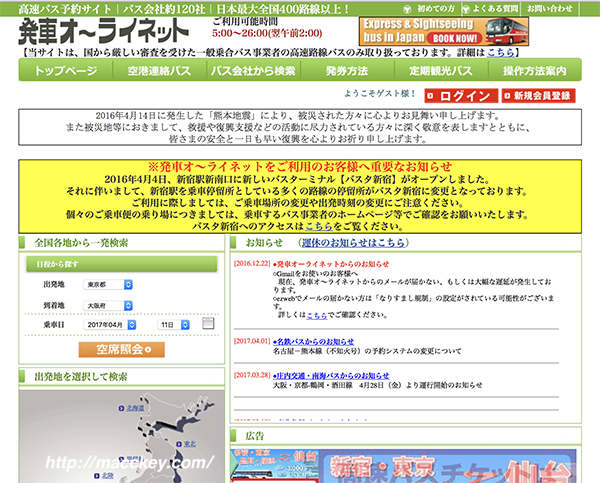Click the red ログイン button
This screenshot has height=483, width=600.
461,96
